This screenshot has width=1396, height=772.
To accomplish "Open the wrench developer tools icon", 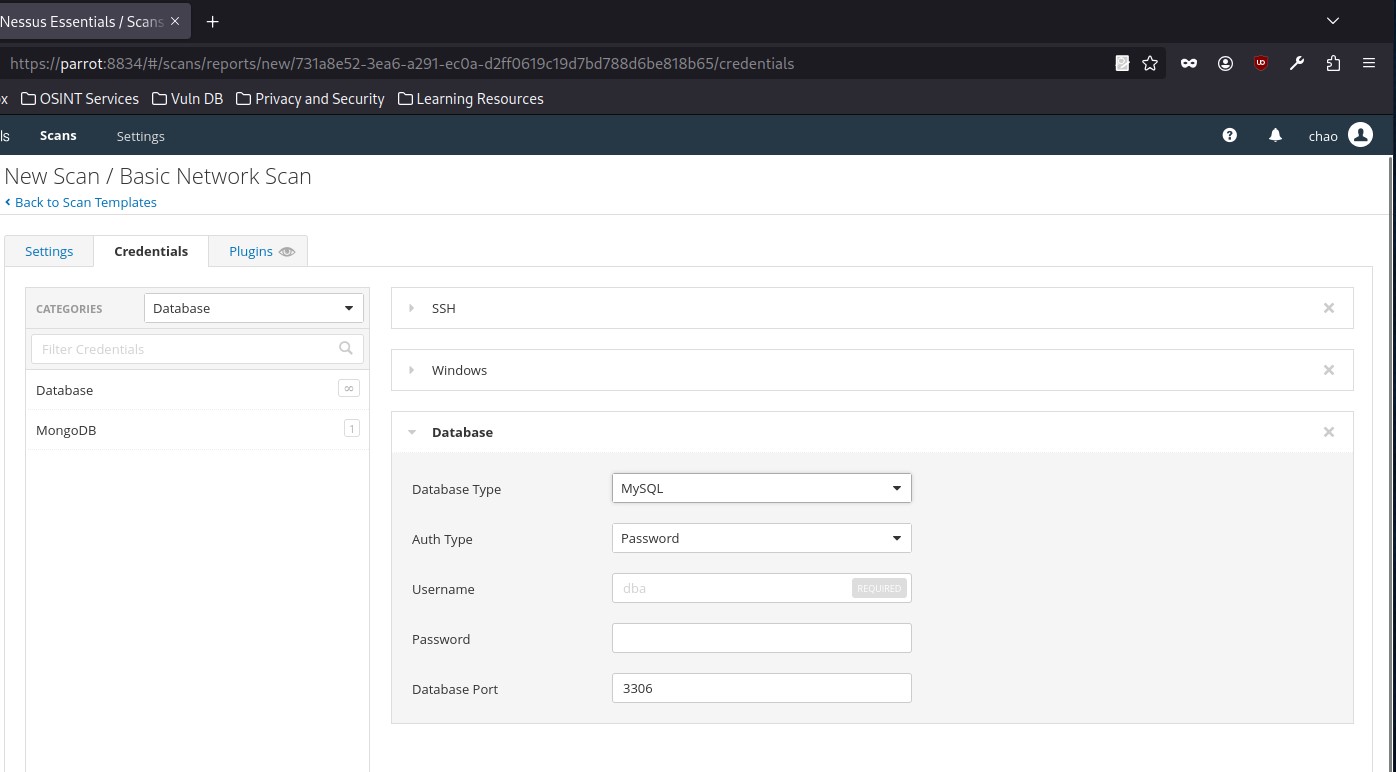I will click(x=1297, y=63).
